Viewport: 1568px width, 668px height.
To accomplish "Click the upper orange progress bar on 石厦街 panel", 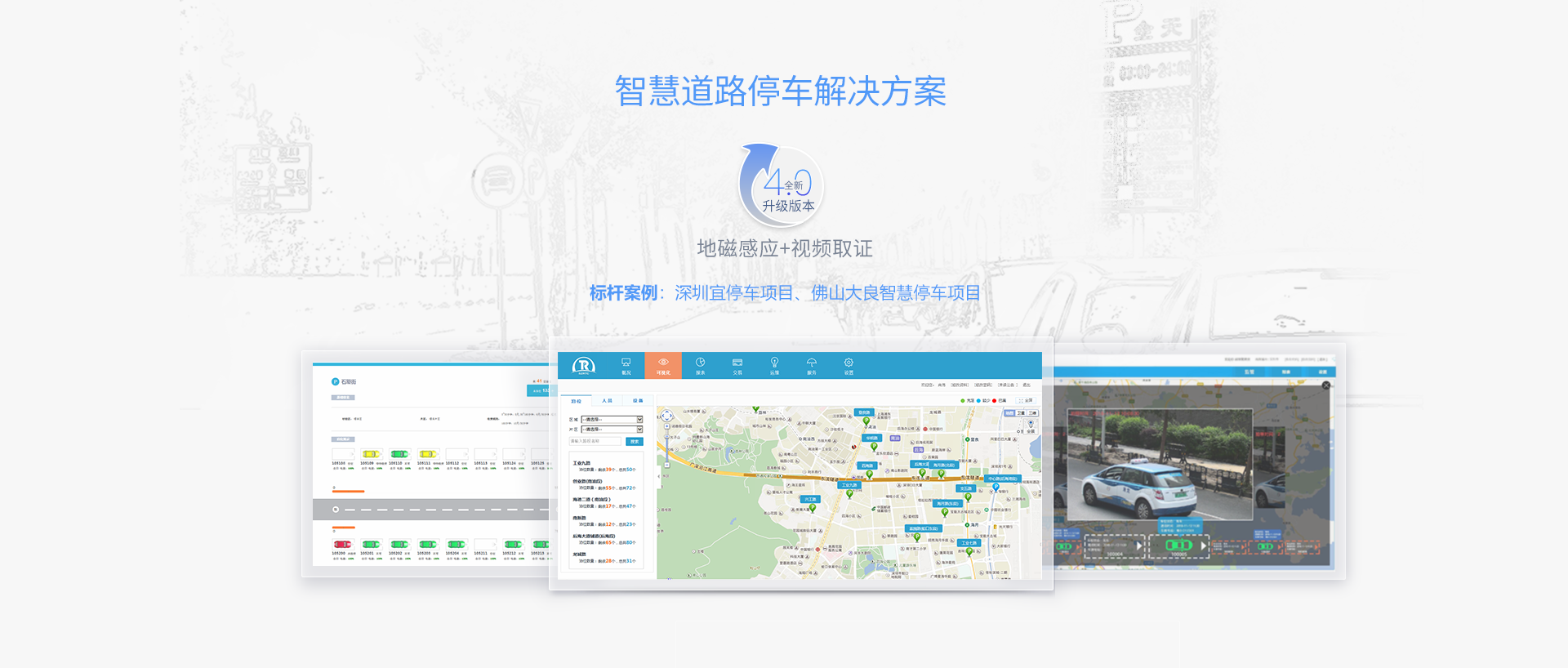I will tap(349, 492).
